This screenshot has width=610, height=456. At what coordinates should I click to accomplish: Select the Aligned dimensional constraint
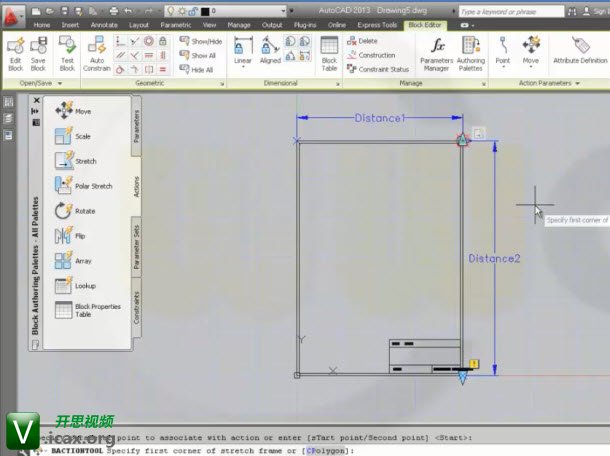(x=270, y=51)
